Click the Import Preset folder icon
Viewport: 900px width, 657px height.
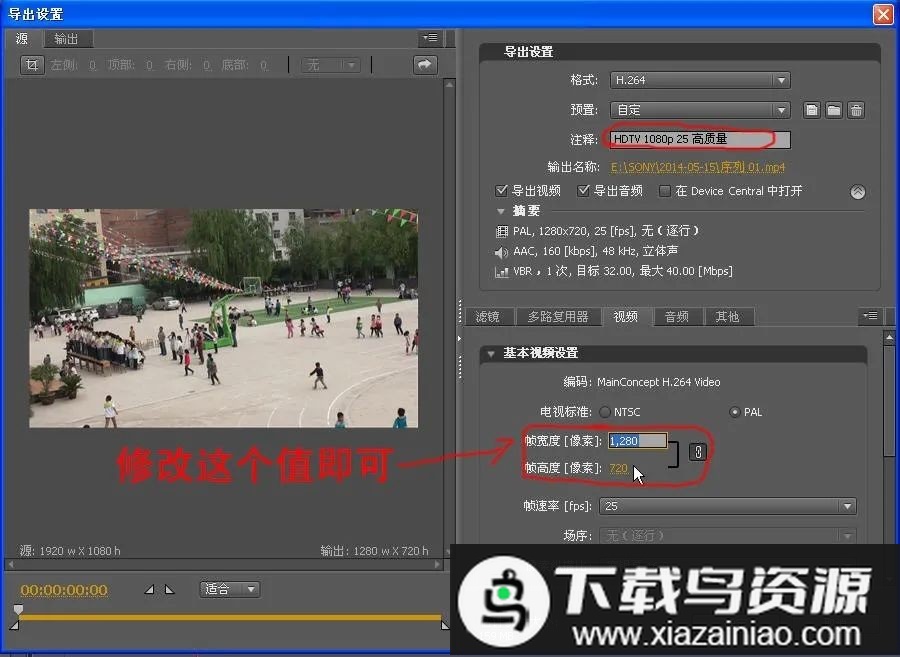[834, 110]
